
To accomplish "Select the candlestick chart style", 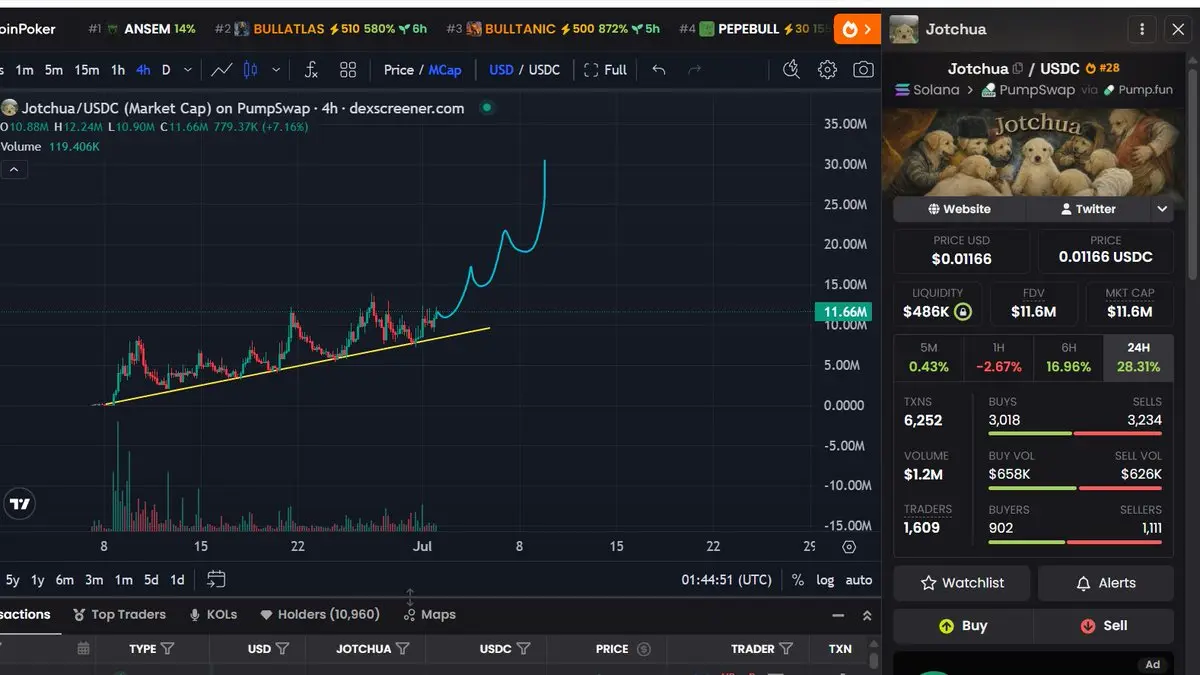I will pos(250,70).
